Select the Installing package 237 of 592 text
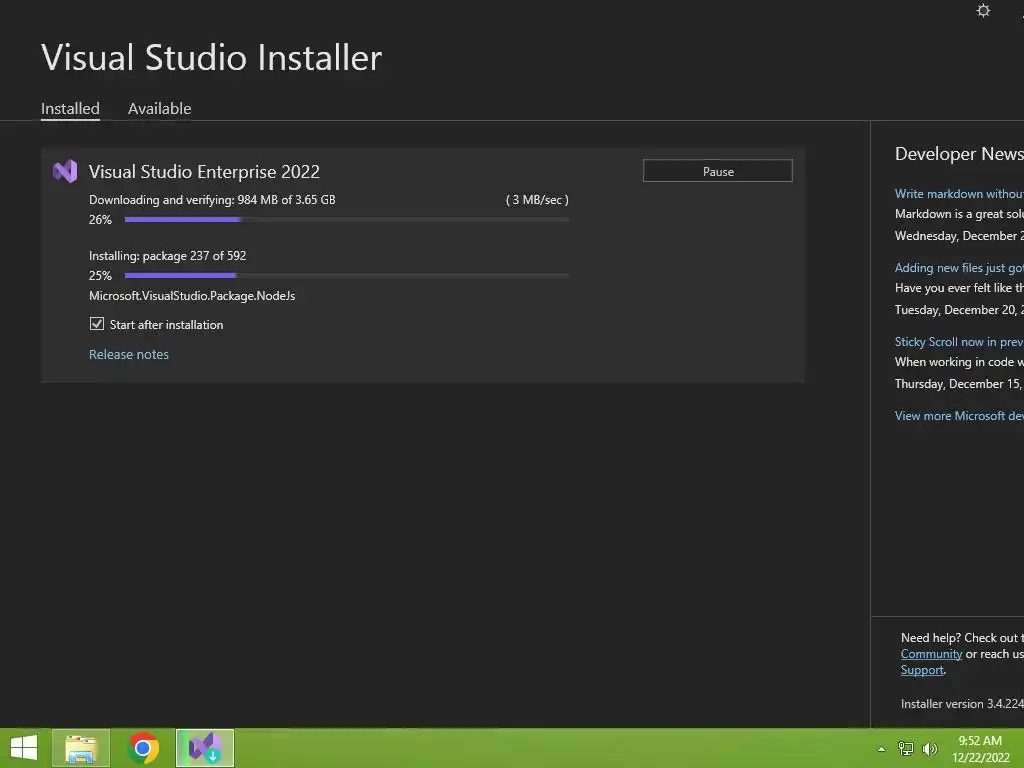 pos(167,255)
